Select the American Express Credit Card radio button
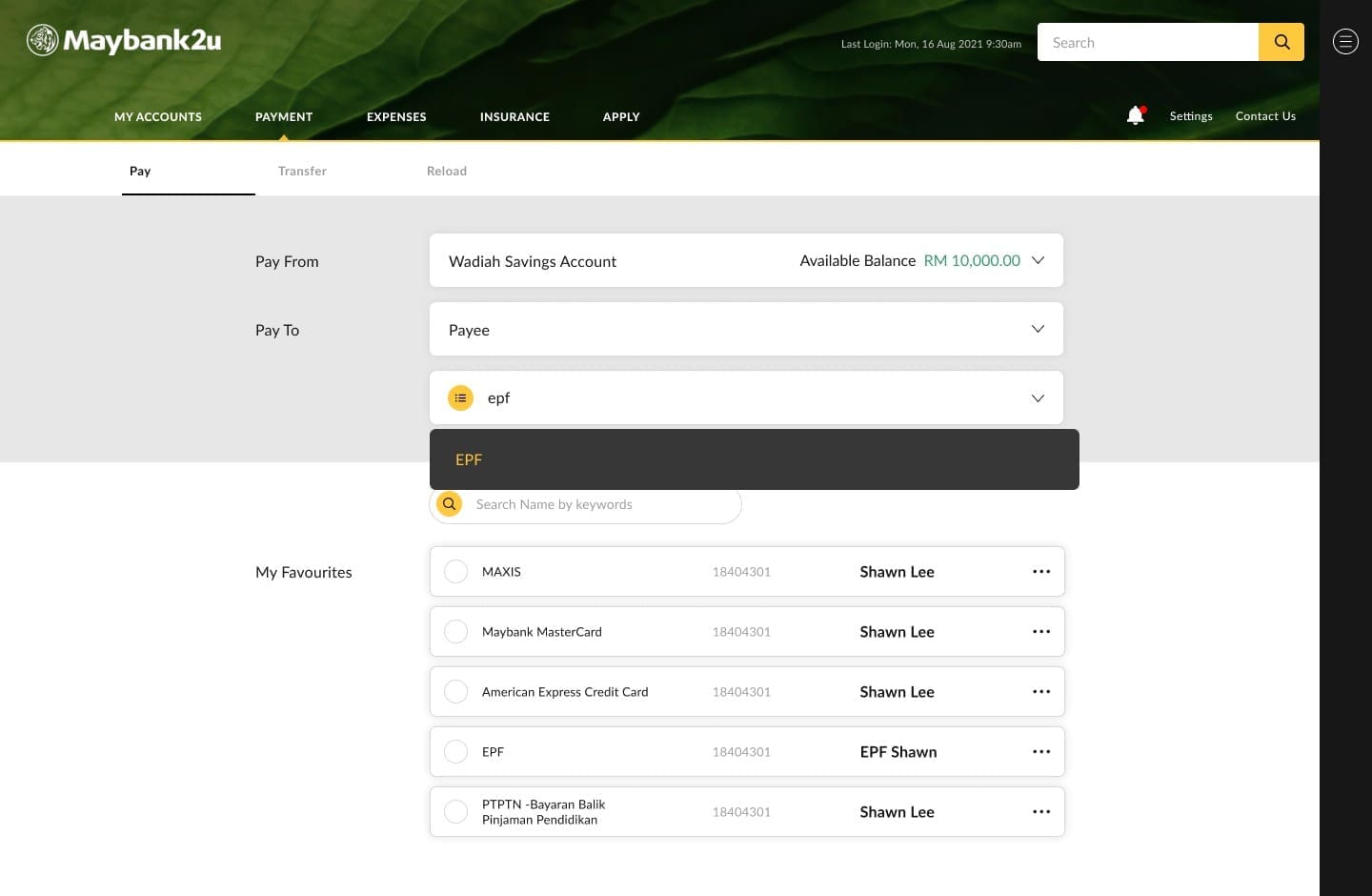 click(x=455, y=691)
